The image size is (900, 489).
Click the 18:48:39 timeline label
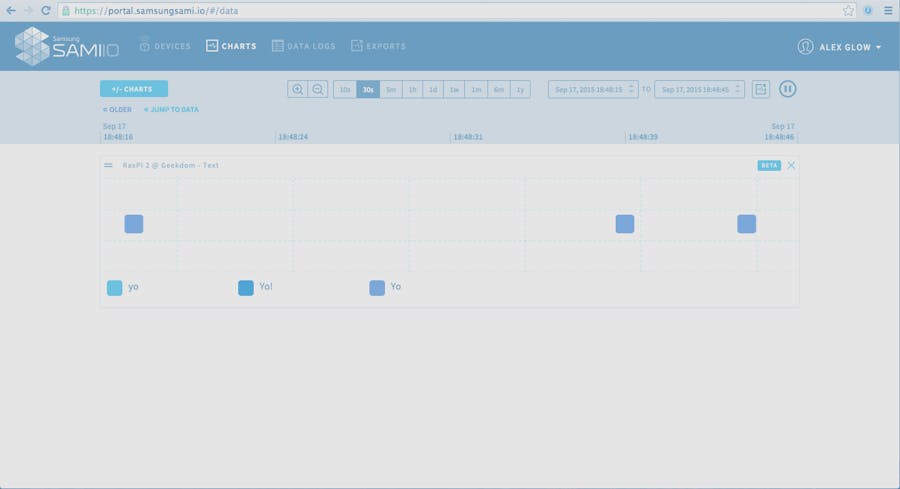(x=643, y=137)
